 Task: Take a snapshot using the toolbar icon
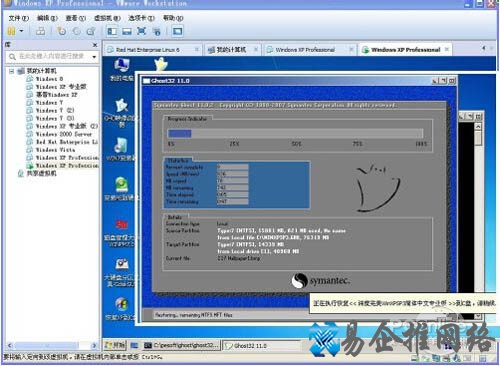point(61,31)
